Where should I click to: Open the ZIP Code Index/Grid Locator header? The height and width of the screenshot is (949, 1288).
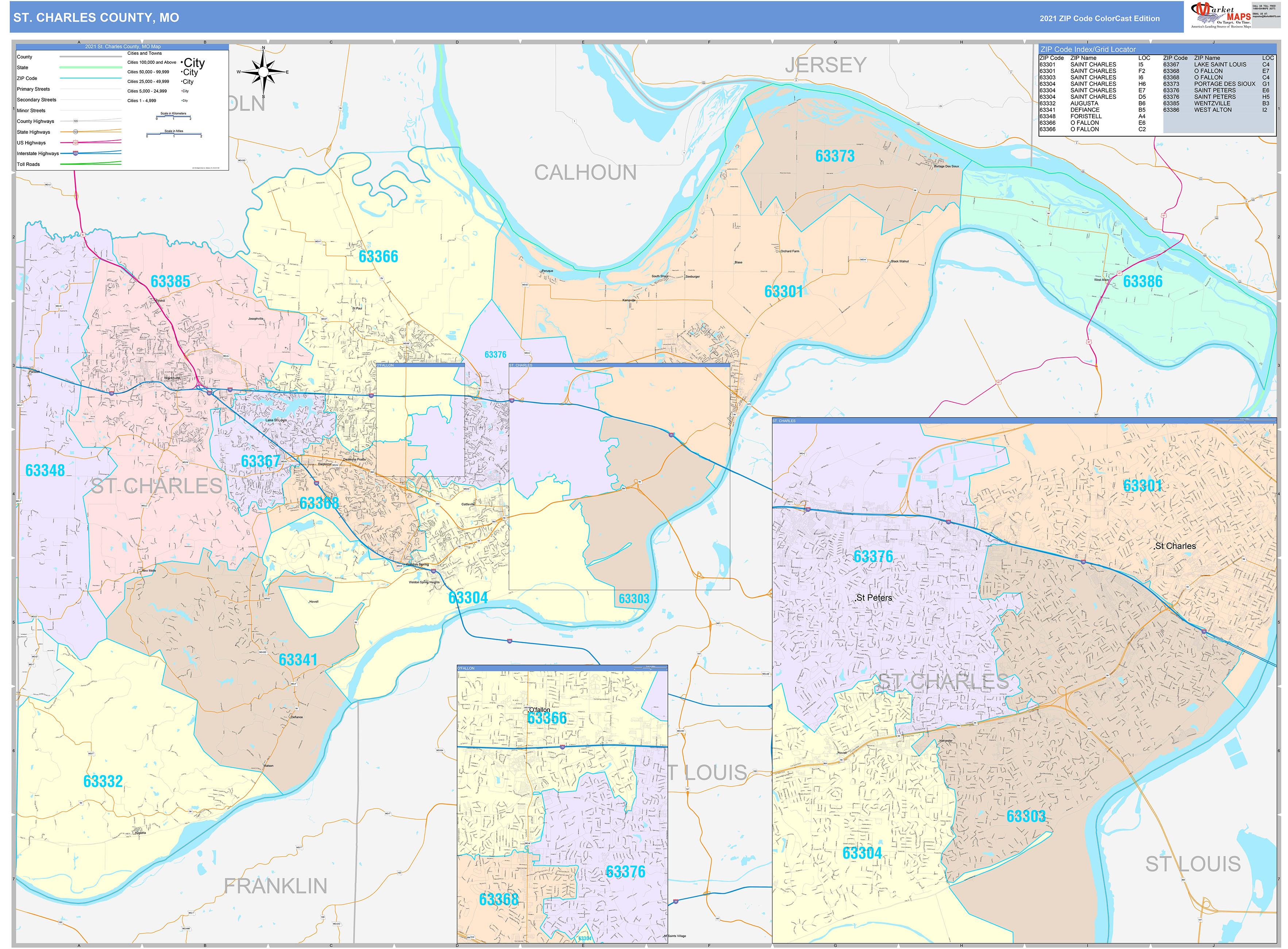tap(1088, 49)
